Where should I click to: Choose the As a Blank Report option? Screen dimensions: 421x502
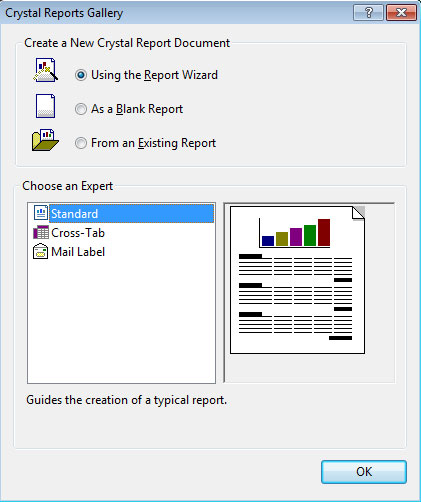81,109
